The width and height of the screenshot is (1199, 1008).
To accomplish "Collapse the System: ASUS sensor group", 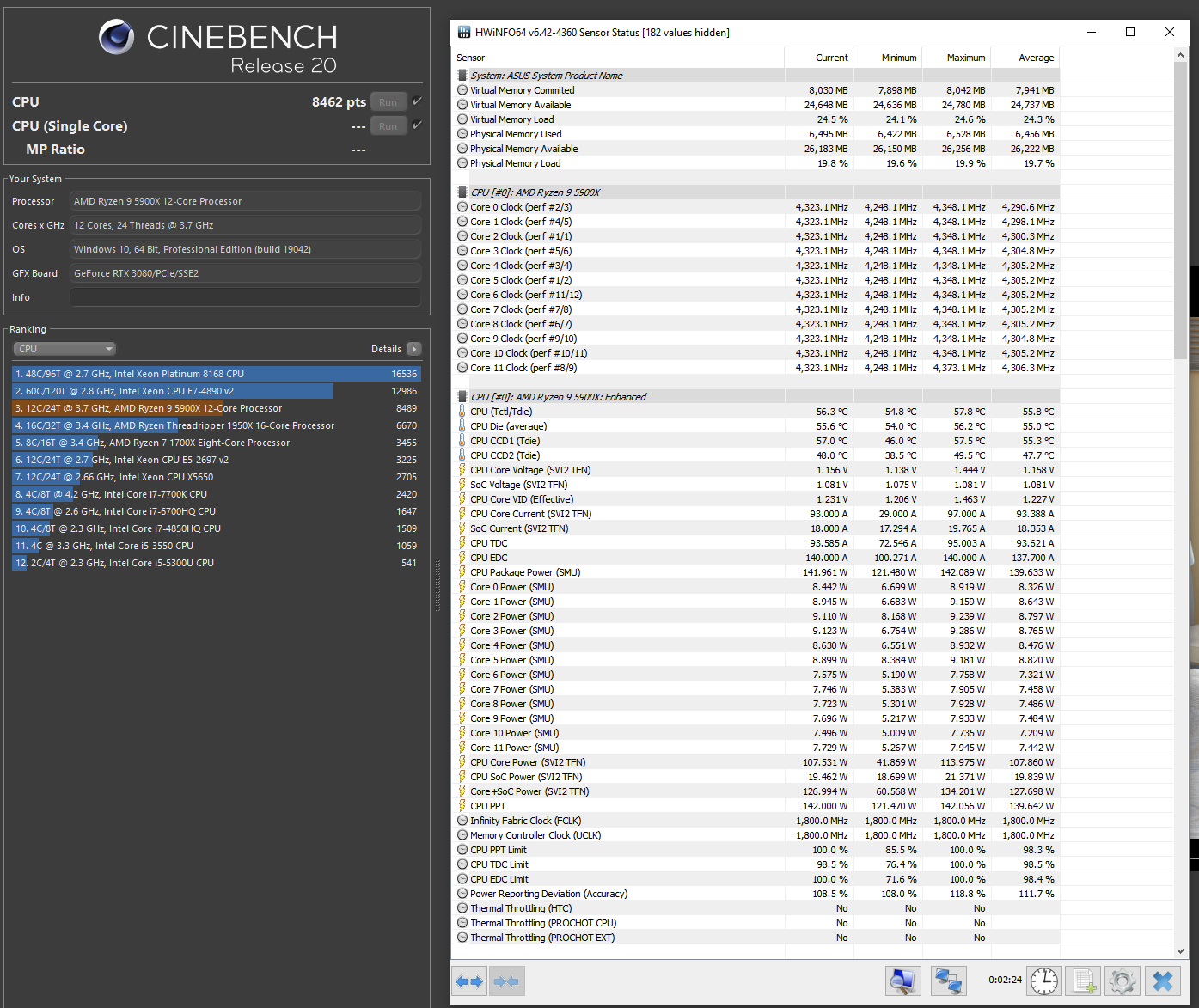I will (462, 76).
